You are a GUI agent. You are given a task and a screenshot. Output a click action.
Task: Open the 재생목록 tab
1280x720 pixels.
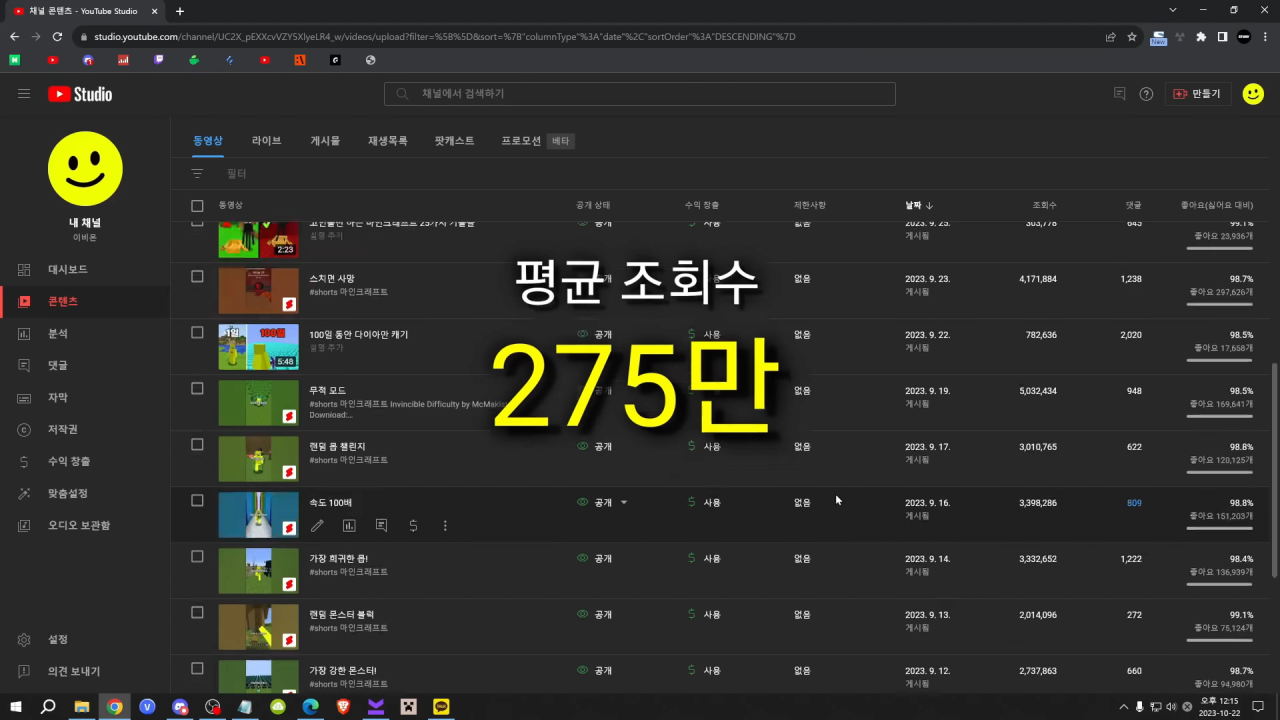click(387, 141)
